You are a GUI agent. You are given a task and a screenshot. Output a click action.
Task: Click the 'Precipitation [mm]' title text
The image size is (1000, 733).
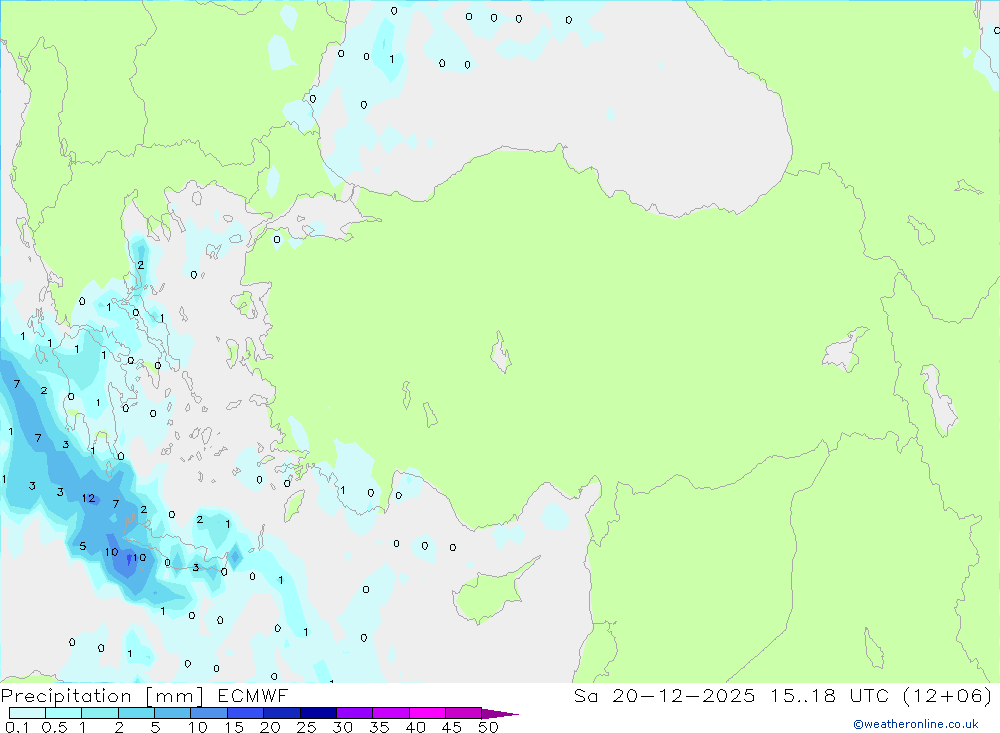coord(102,696)
